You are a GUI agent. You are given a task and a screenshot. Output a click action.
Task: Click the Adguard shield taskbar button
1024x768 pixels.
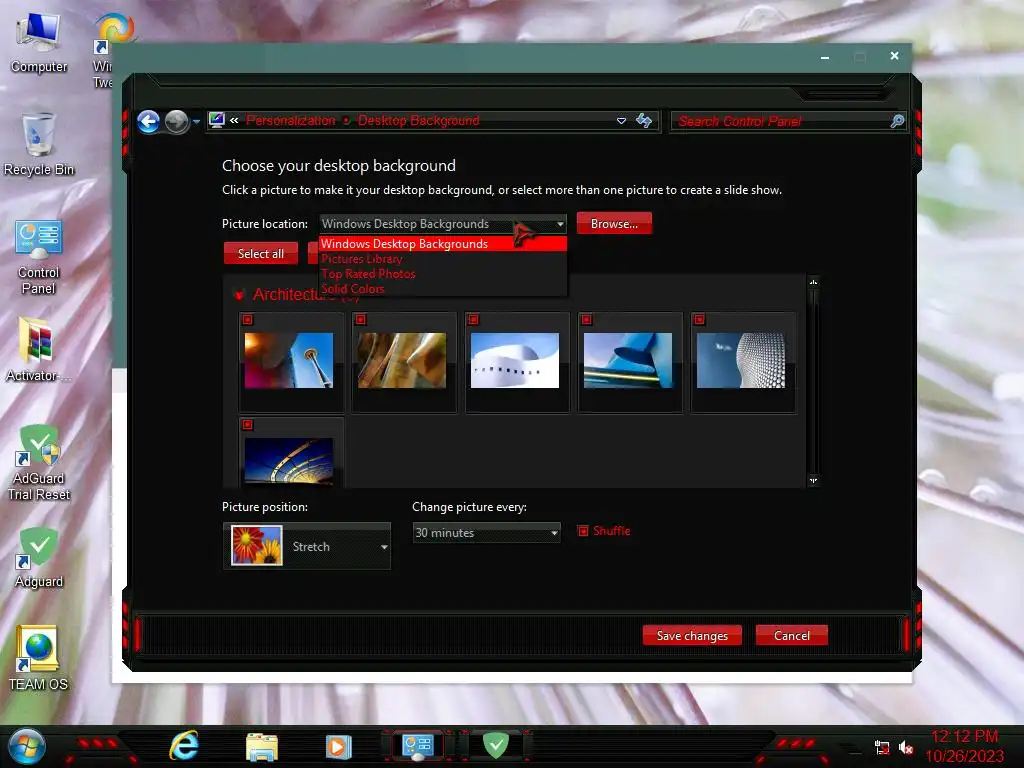tap(496, 746)
